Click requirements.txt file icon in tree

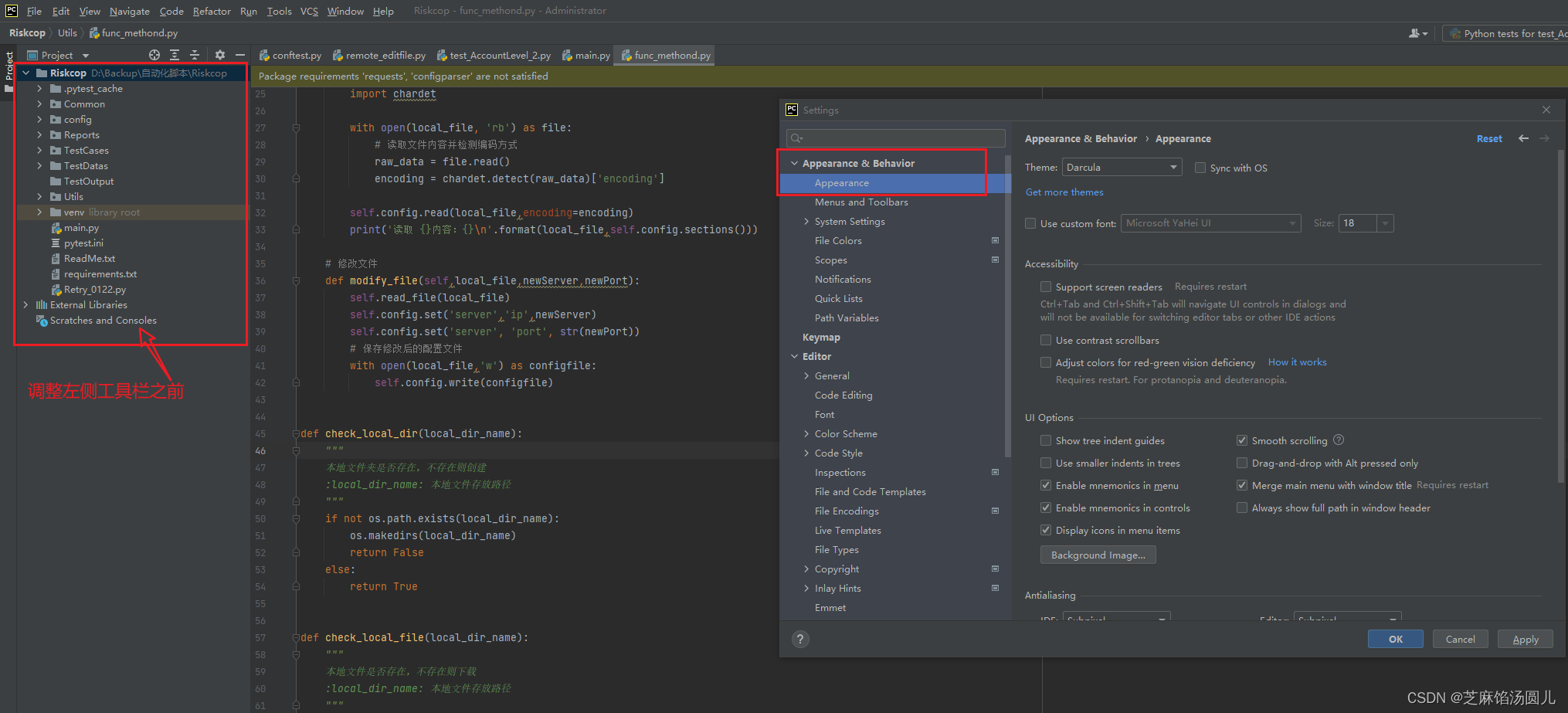pos(56,274)
